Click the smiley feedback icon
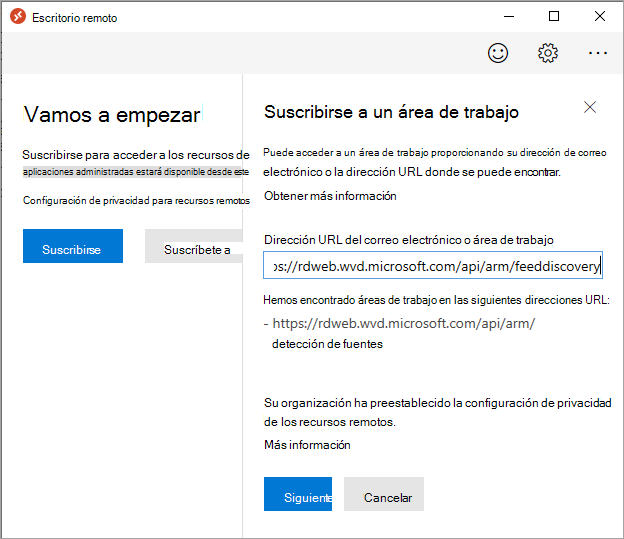The width and height of the screenshot is (624, 539). [x=498, y=53]
